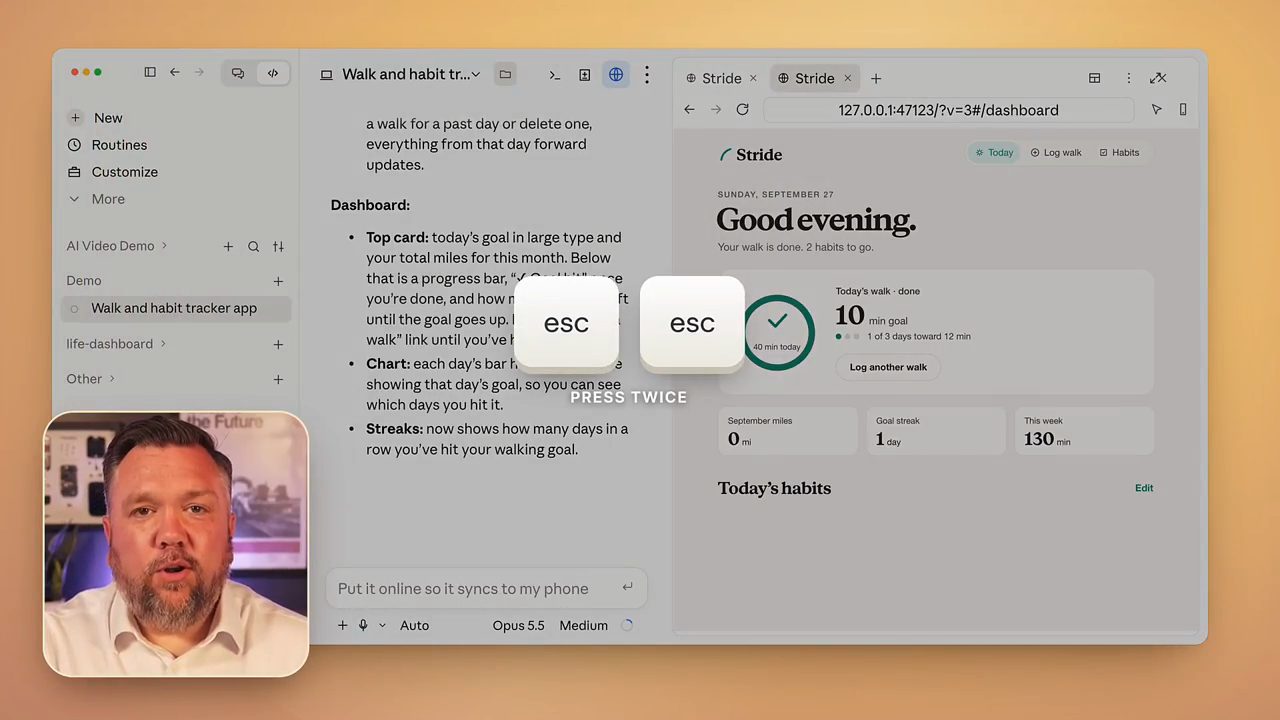Open the microphone options chevron
Screen dimensions: 1280x720
coord(382,625)
